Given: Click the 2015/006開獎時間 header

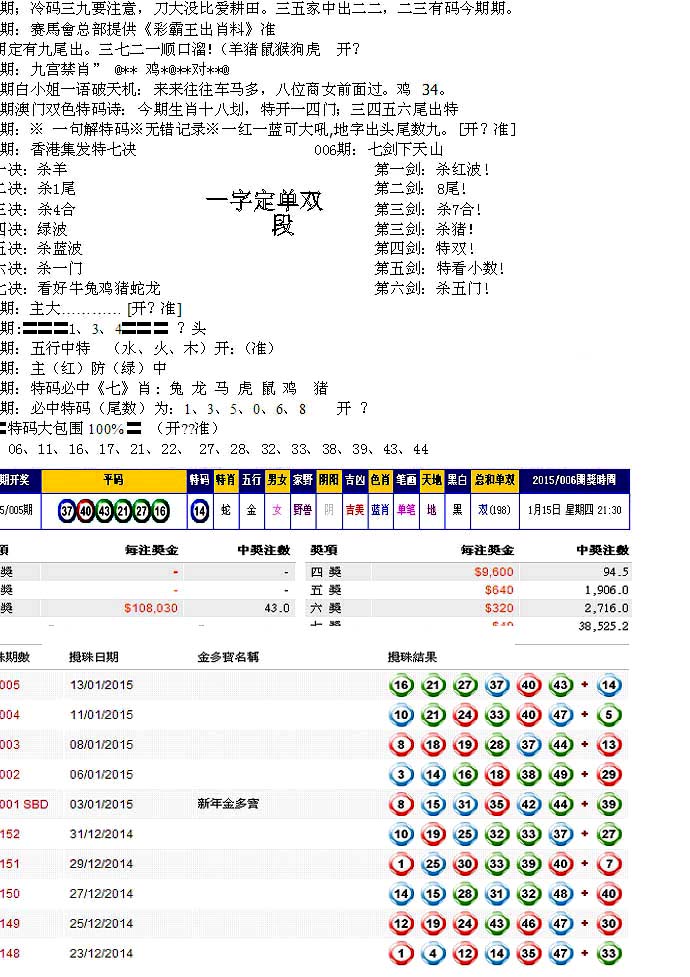Looking at the screenshot, I should pos(574,480).
